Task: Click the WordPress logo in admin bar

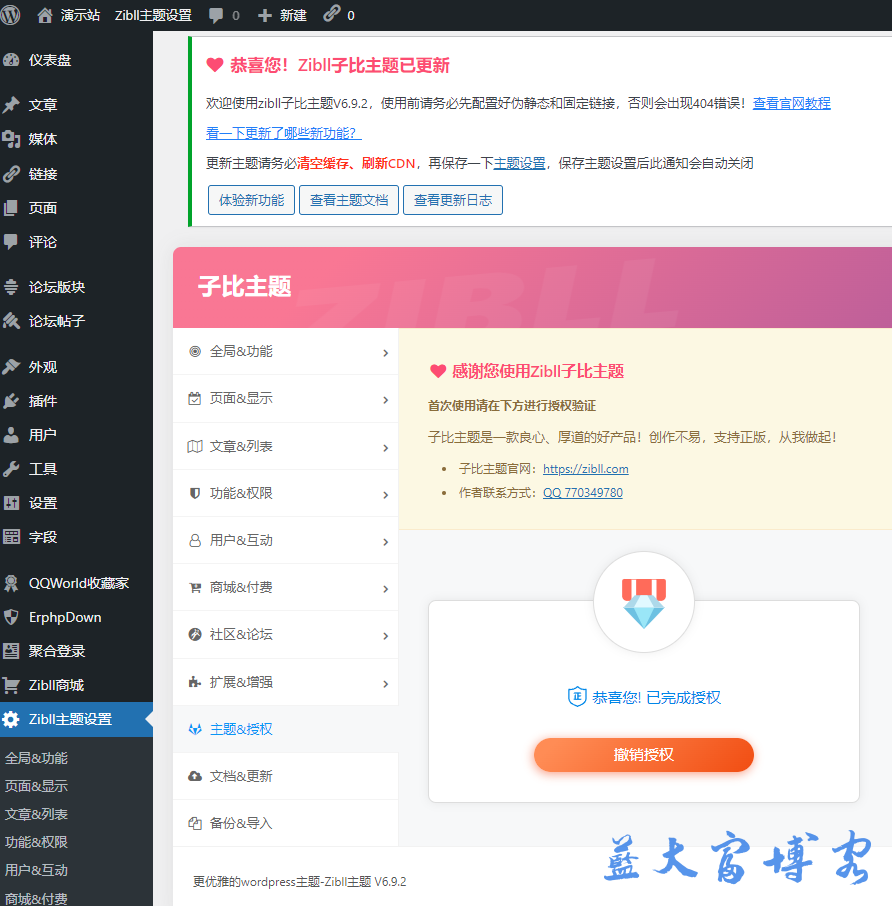Action: coord(10,15)
